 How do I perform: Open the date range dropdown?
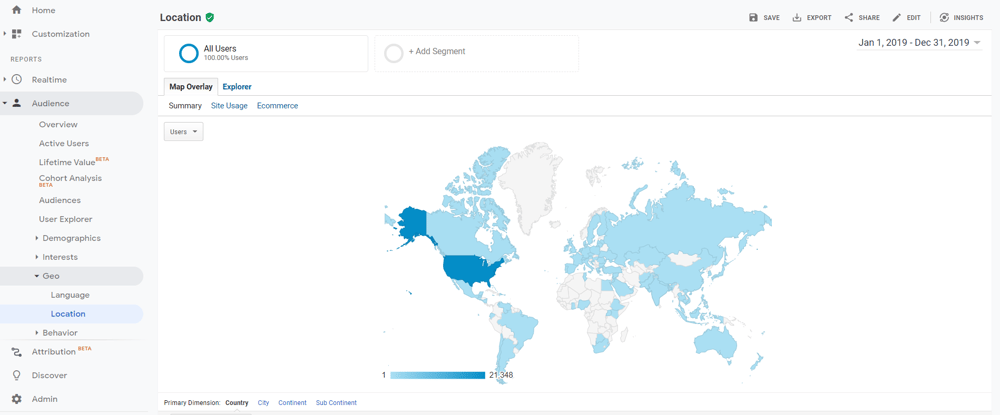pos(919,43)
